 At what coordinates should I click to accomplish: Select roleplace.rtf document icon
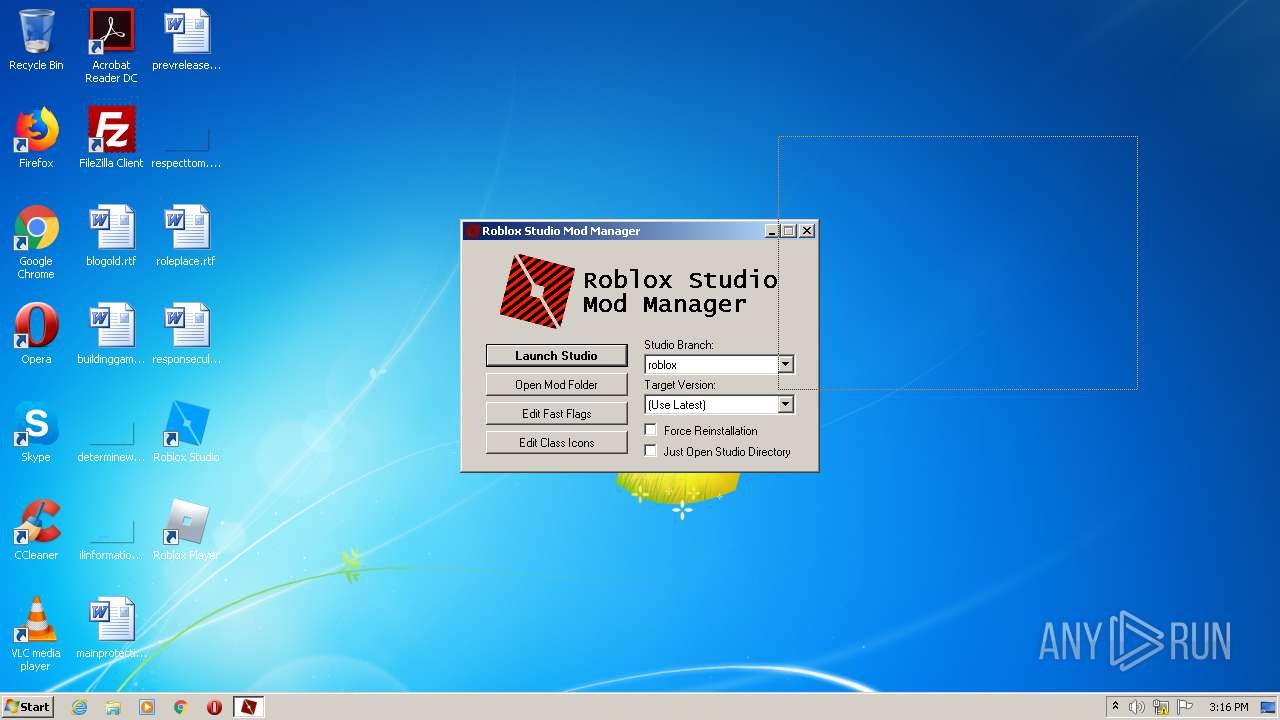186,236
